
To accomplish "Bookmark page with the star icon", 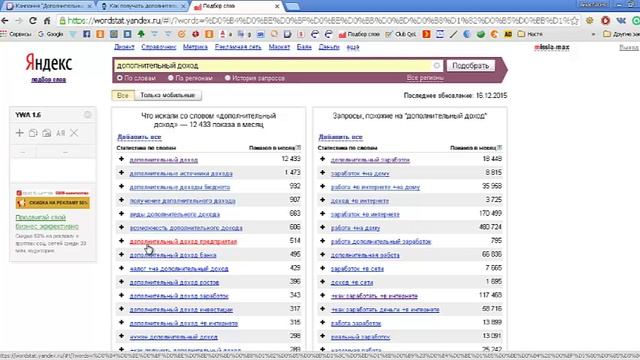I will pos(575,20).
